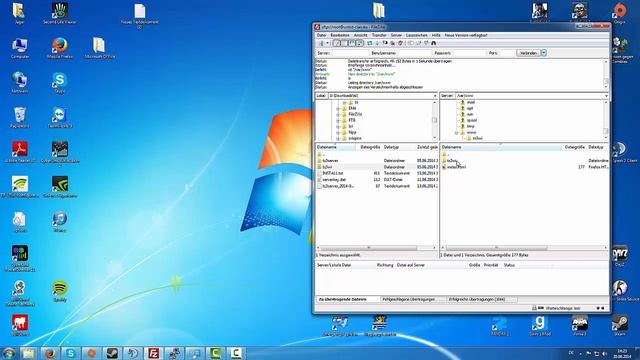Sort local files by Dateityp column header
This screenshot has width=640, height=360.
point(398,147)
